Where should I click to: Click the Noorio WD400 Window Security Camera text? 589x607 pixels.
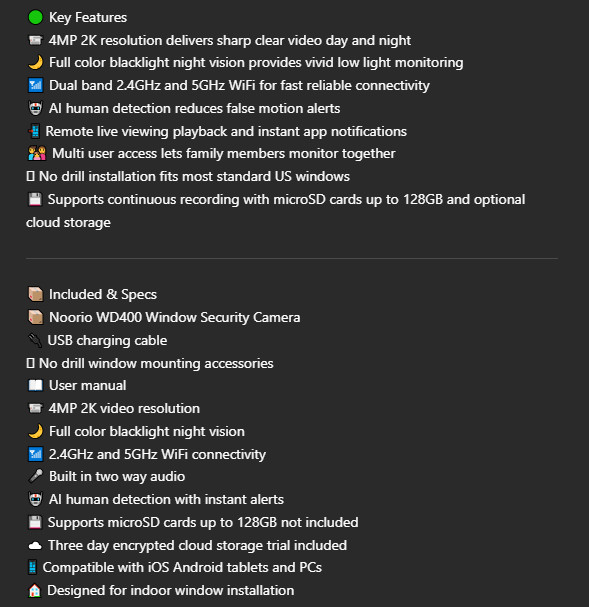175,317
